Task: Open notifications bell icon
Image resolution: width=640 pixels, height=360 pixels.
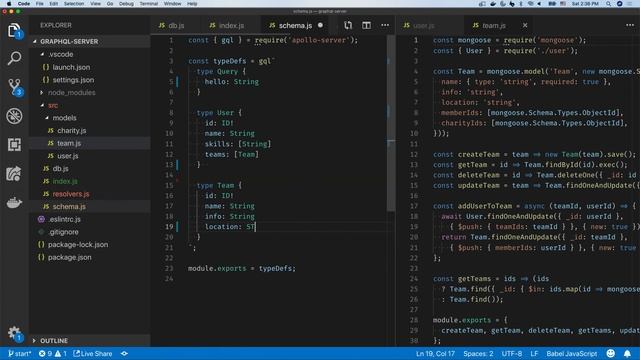Action: [627, 353]
